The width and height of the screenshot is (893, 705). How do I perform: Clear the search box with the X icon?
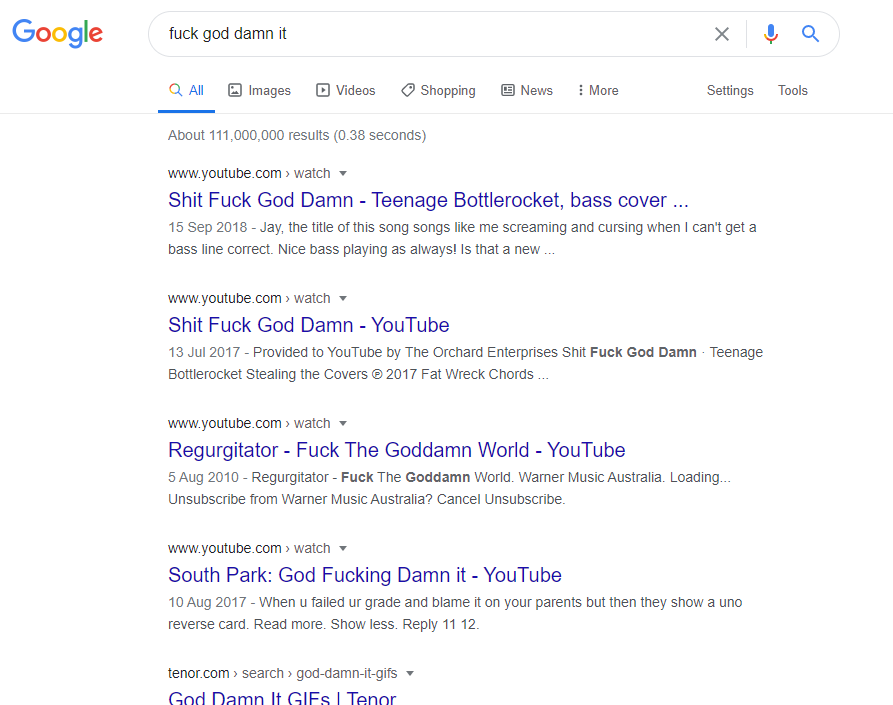[x=721, y=34]
